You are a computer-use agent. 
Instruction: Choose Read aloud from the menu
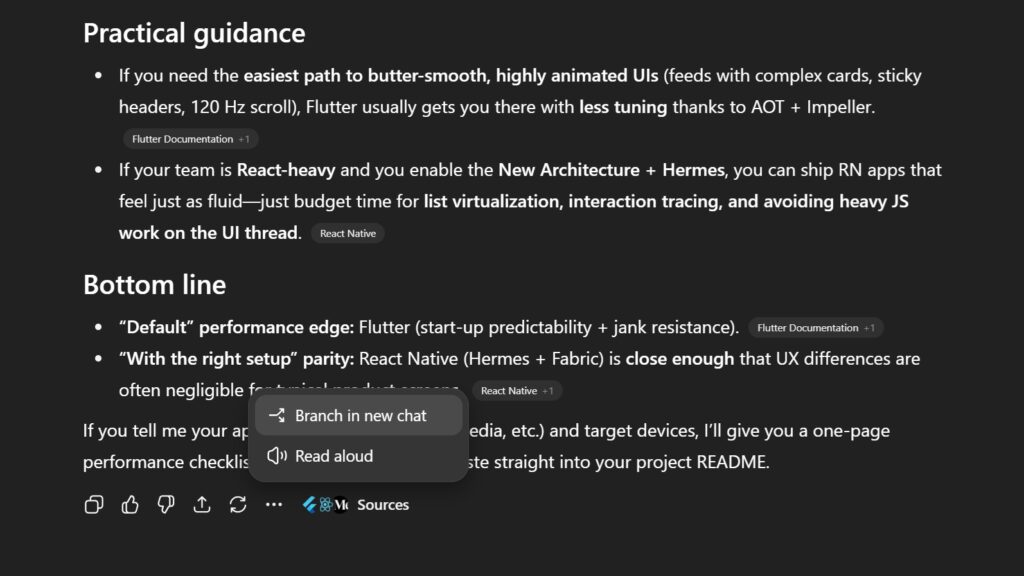pyautogui.click(x=334, y=456)
